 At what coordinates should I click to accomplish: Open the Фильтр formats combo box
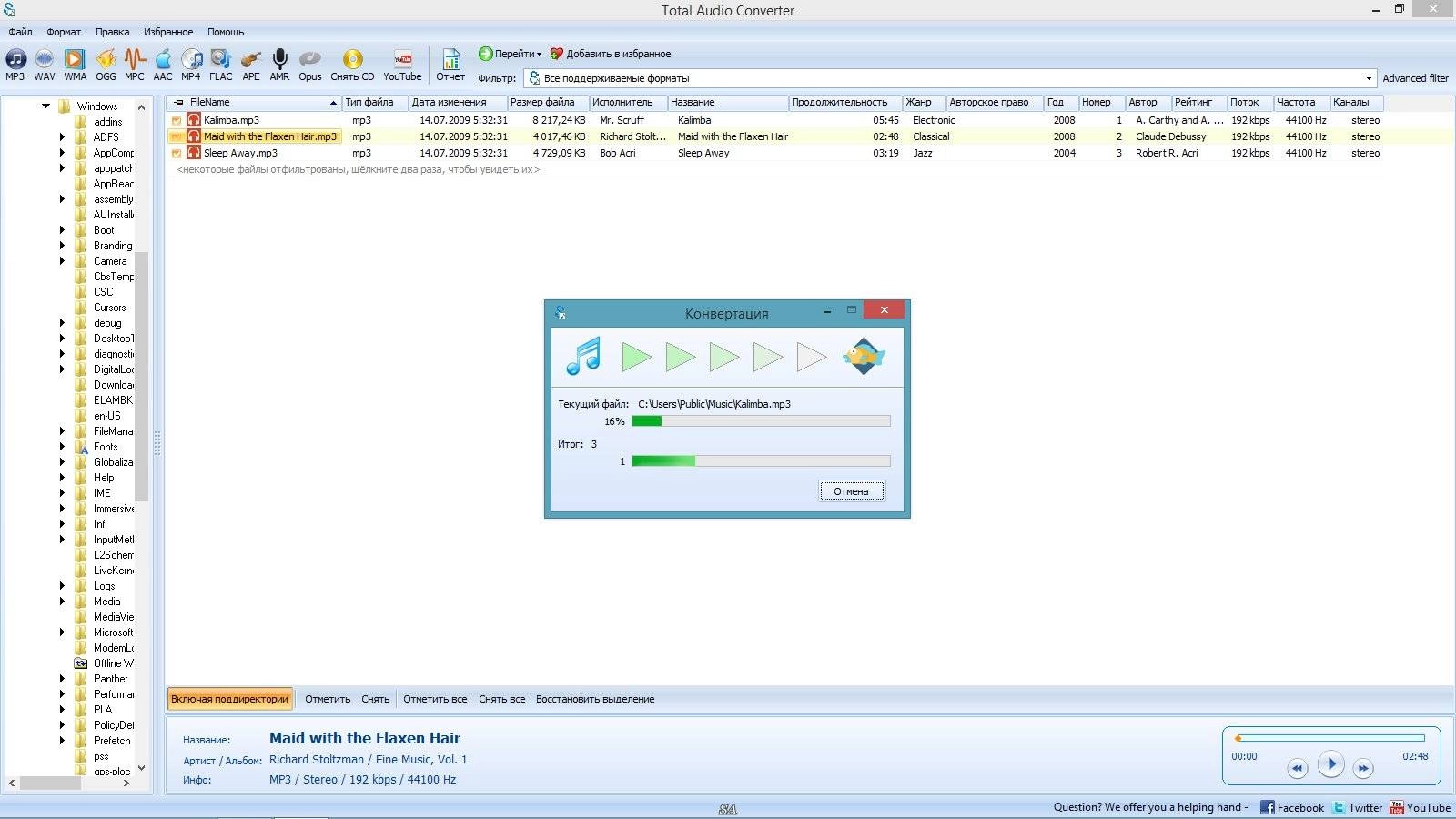click(951, 78)
